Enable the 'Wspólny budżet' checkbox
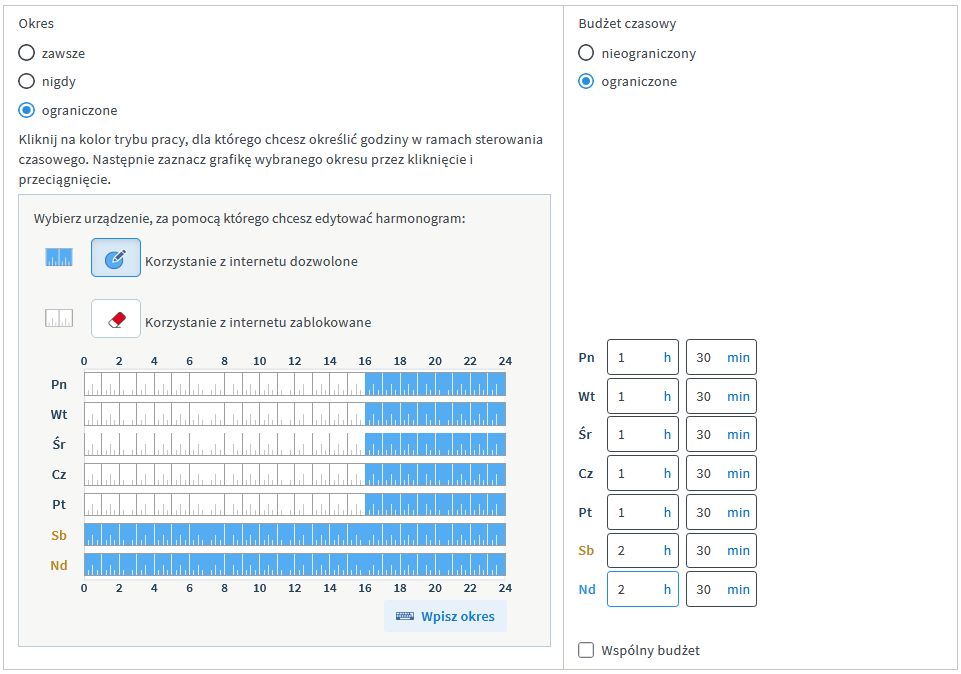 pos(586,651)
